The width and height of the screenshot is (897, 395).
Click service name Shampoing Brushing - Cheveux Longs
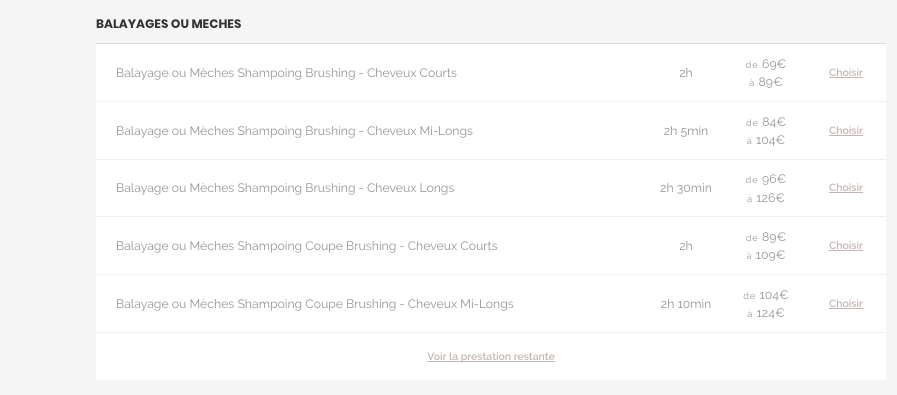tap(285, 188)
